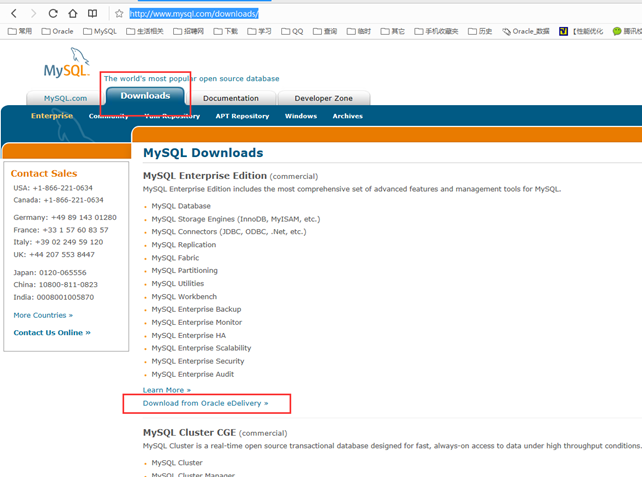Open the reading mode book icon
The width and height of the screenshot is (642, 477).
93,14
